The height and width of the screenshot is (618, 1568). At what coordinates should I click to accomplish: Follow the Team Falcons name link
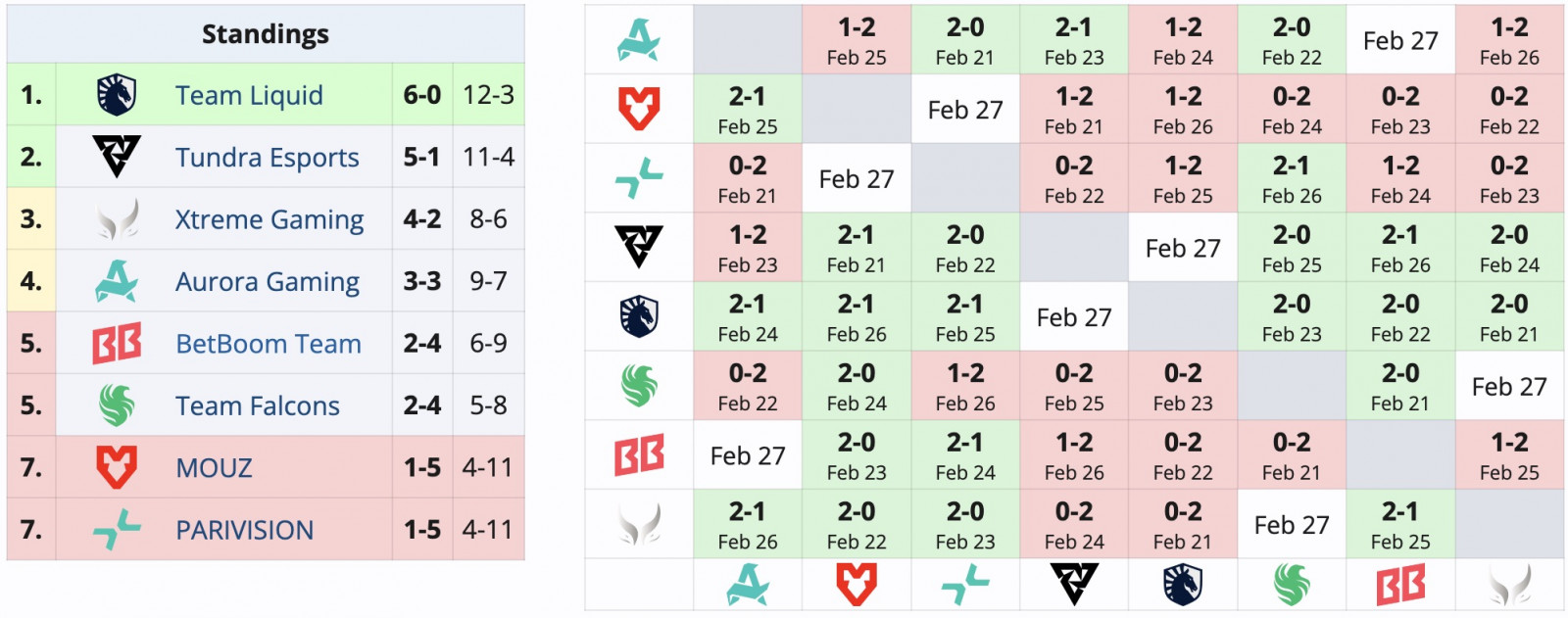click(x=258, y=405)
